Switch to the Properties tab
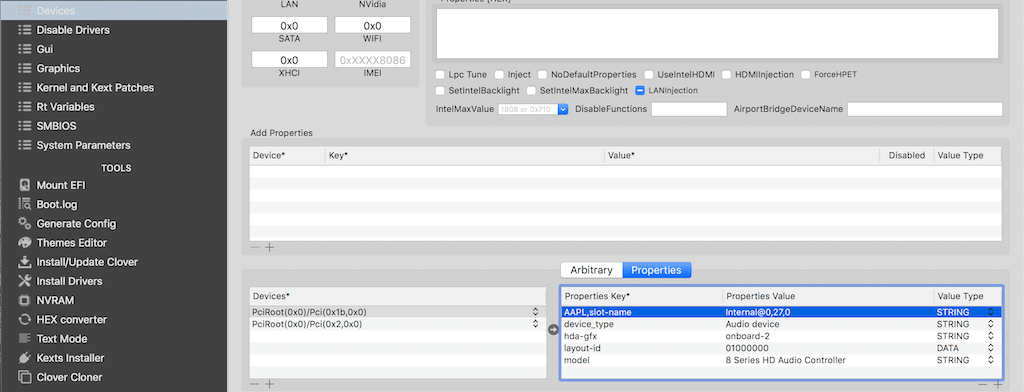 point(656,270)
